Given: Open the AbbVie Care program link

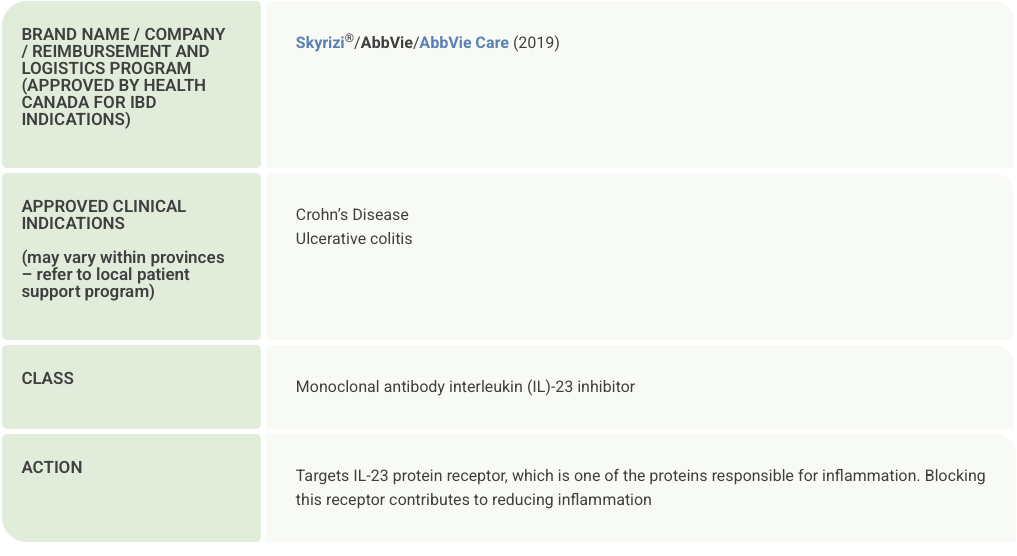Looking at the screenshot, I should click(464, 43).
